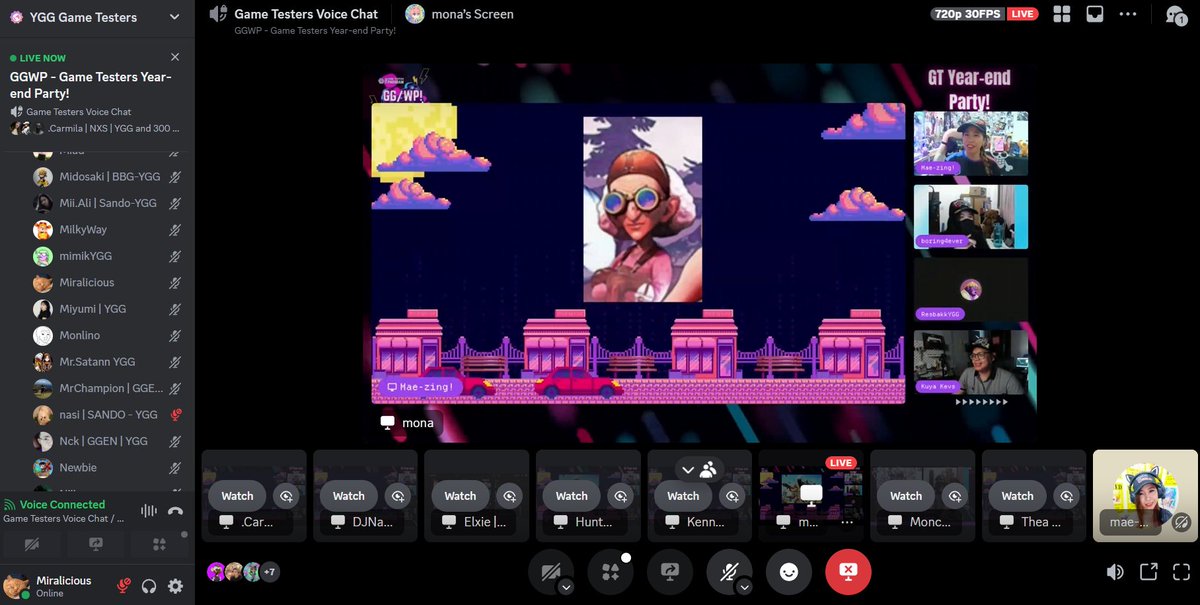Click the speaker icon beside Game Testers Voice Chat
The image size is (1200, 605).
coord(218,14)
